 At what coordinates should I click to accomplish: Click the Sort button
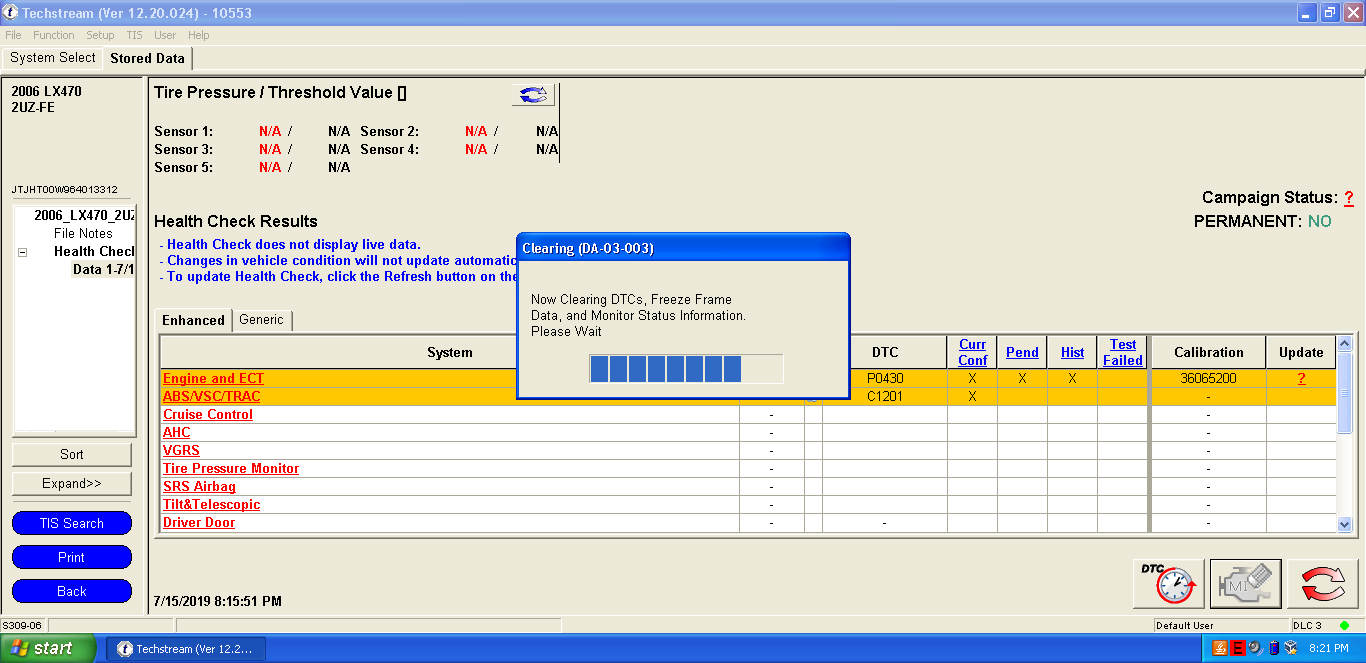72,454
